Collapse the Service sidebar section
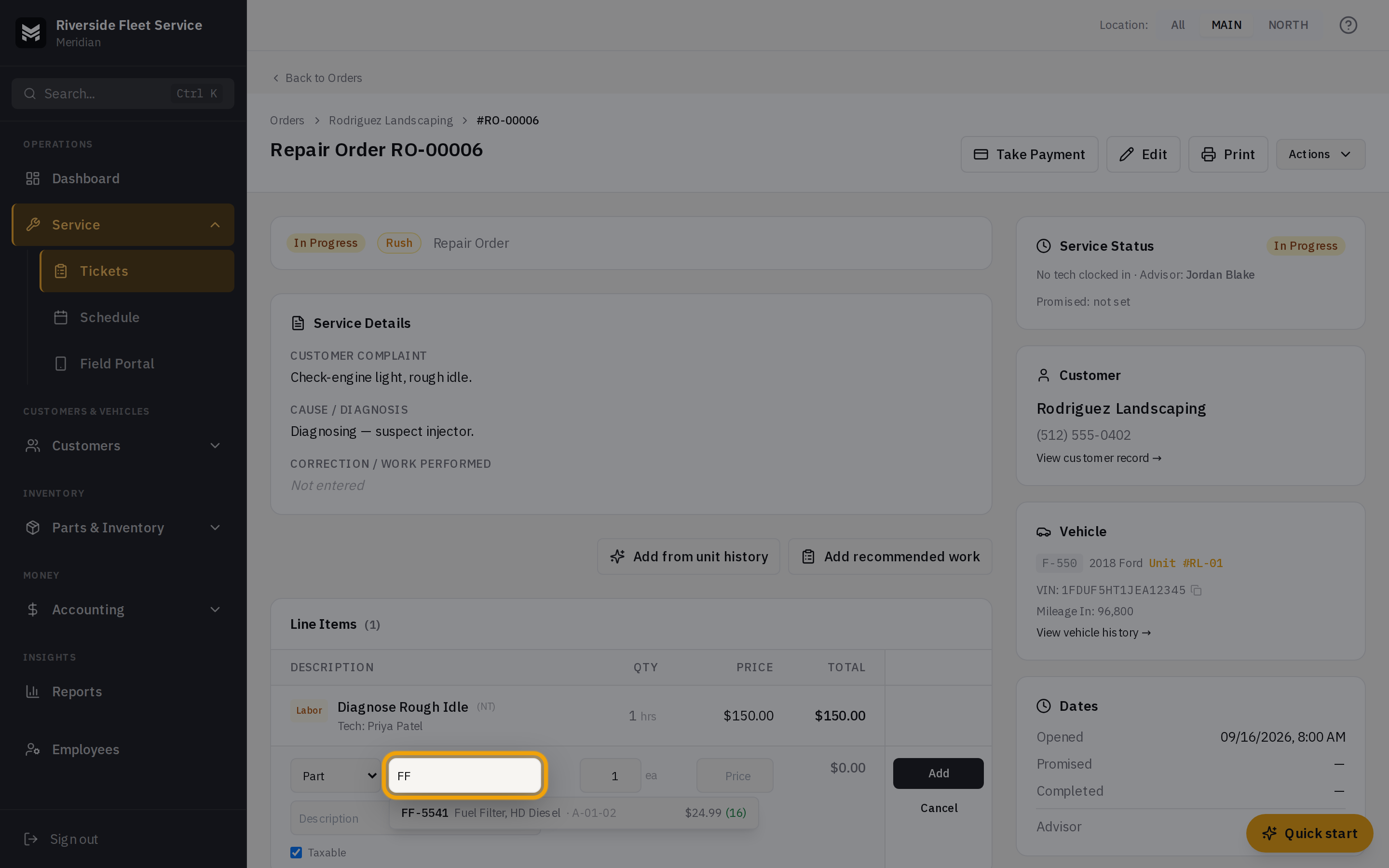 pos(123,224)
